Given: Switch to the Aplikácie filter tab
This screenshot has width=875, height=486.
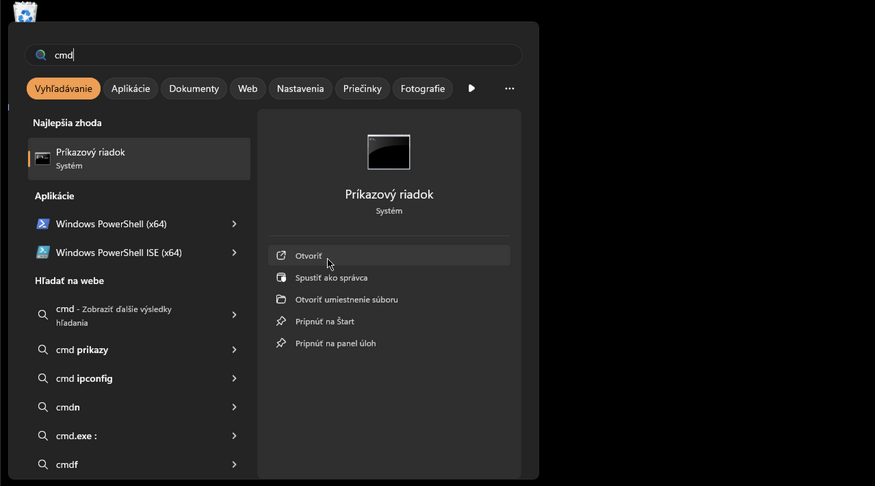Looking at the screenshot, I should tap(131, 89).
